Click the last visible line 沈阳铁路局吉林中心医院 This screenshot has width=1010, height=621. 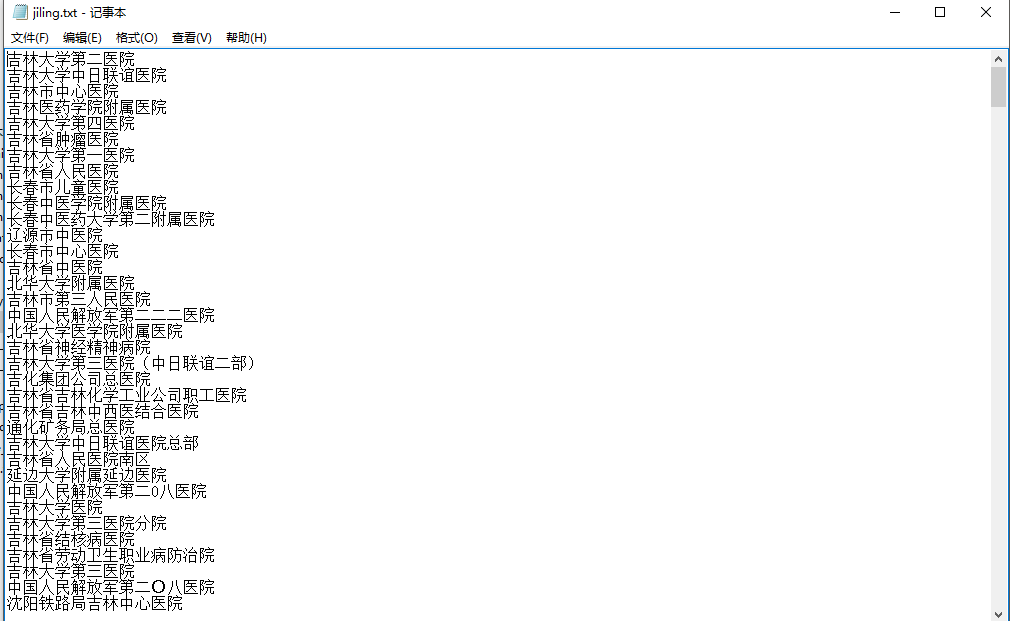click(95, 604)
